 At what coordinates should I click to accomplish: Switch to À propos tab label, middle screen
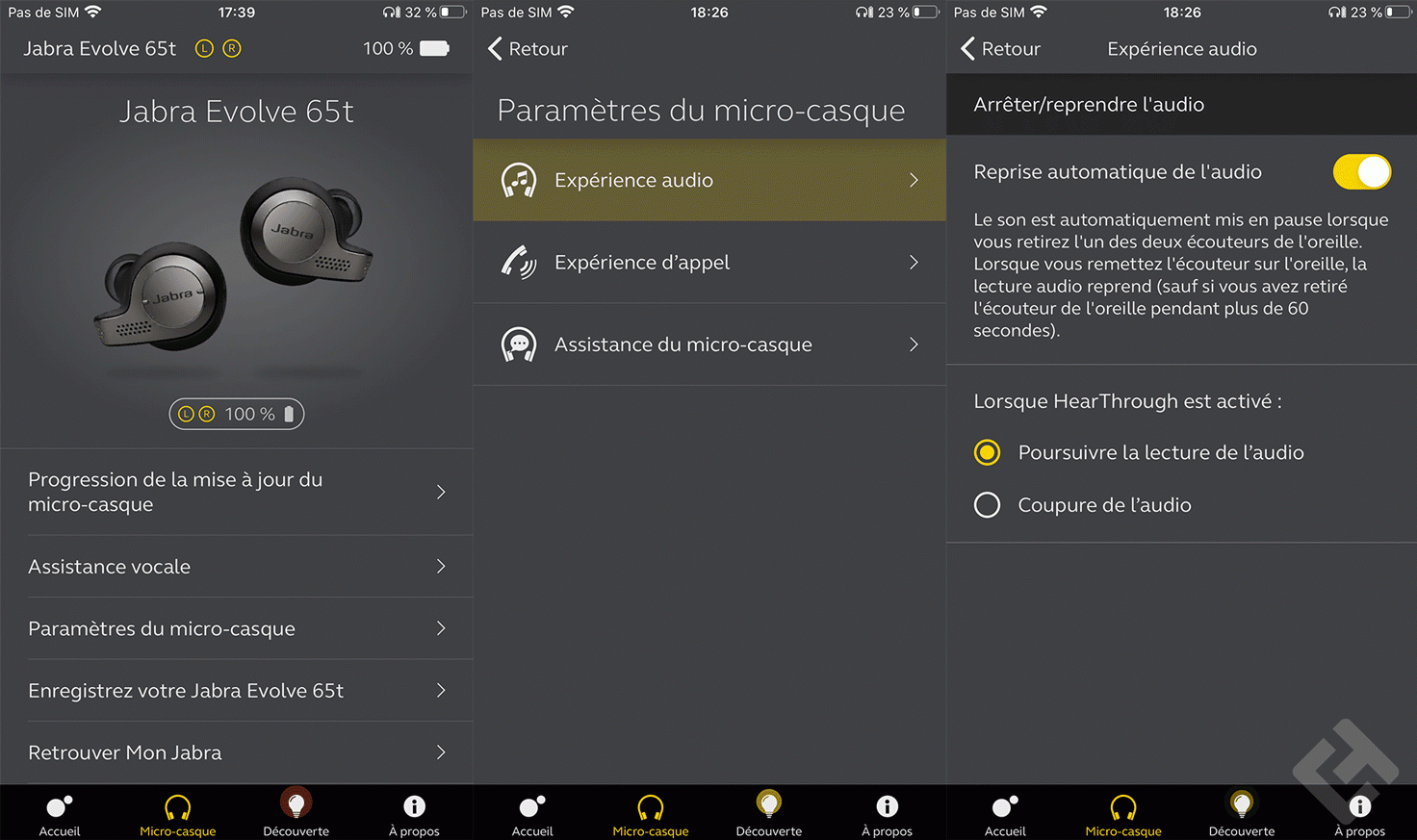[x=887, y=831]
